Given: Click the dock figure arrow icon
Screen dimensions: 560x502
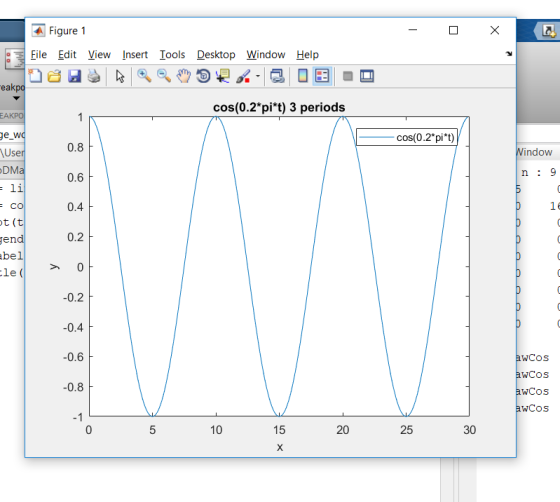Looking at the screenshot, I should tap(509, 54).
